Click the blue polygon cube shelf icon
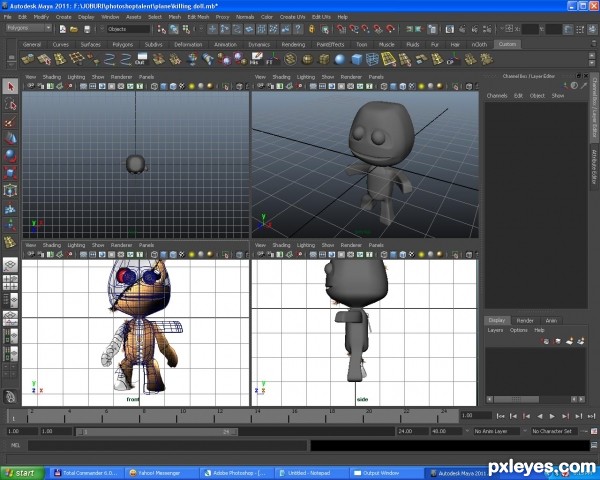This screenshot has height=480, width=600. click(x=356, y=59)
